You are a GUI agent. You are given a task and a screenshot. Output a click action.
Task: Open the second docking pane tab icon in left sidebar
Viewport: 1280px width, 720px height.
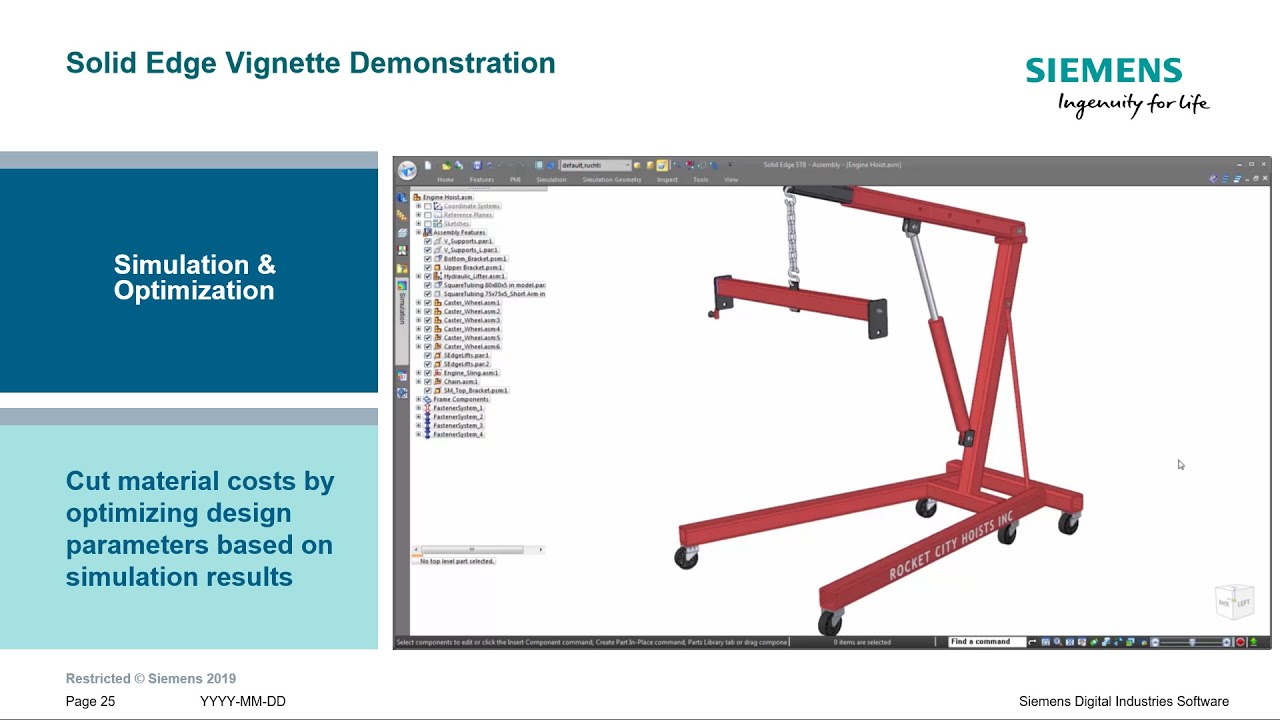(x=402, y=215)
